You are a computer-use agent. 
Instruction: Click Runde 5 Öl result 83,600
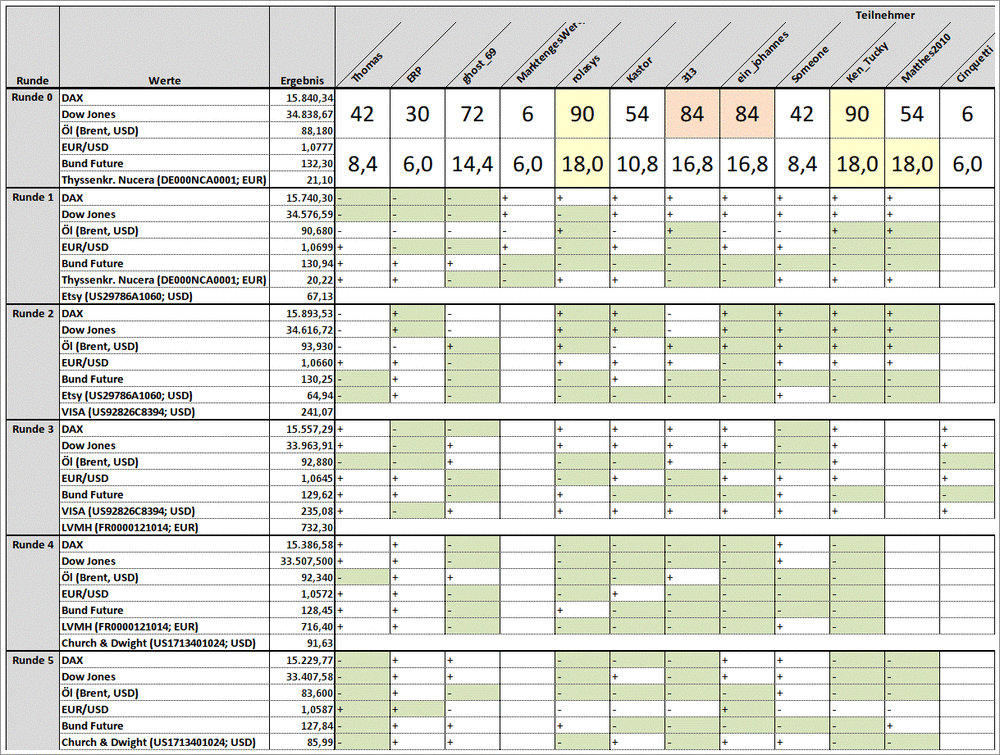[302, 693]
